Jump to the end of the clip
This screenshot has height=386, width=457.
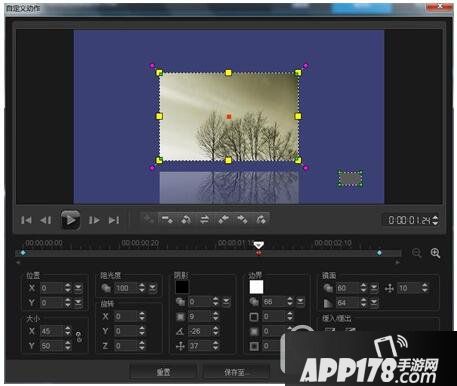(114, 220)
